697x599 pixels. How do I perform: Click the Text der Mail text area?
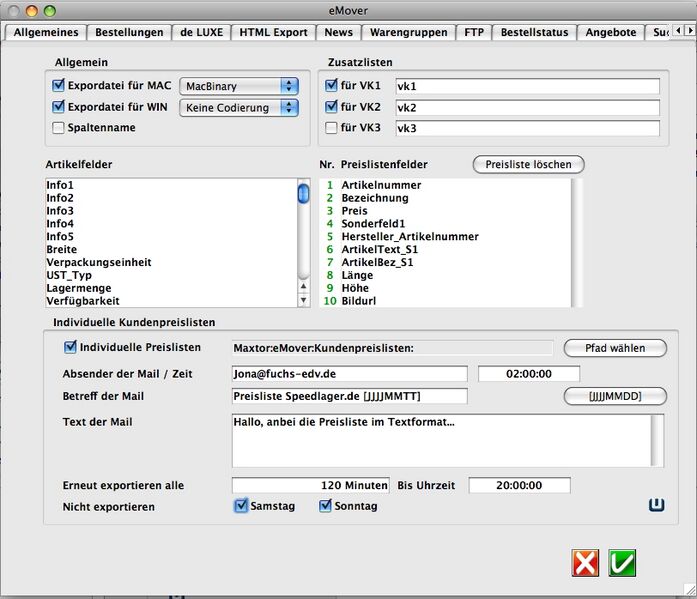coord(448,440)
